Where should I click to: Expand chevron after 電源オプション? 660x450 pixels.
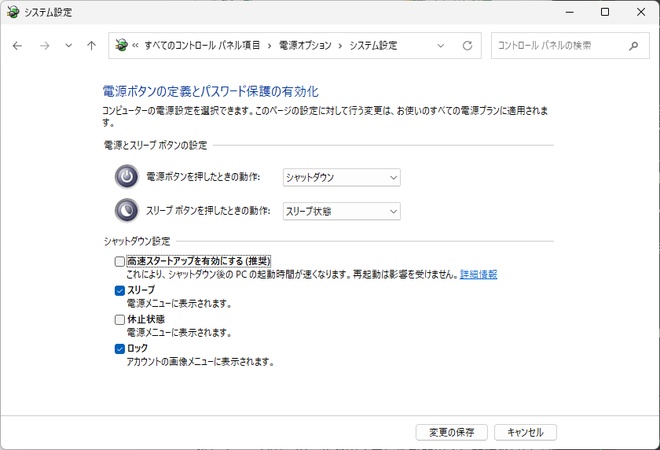(340, 45)
